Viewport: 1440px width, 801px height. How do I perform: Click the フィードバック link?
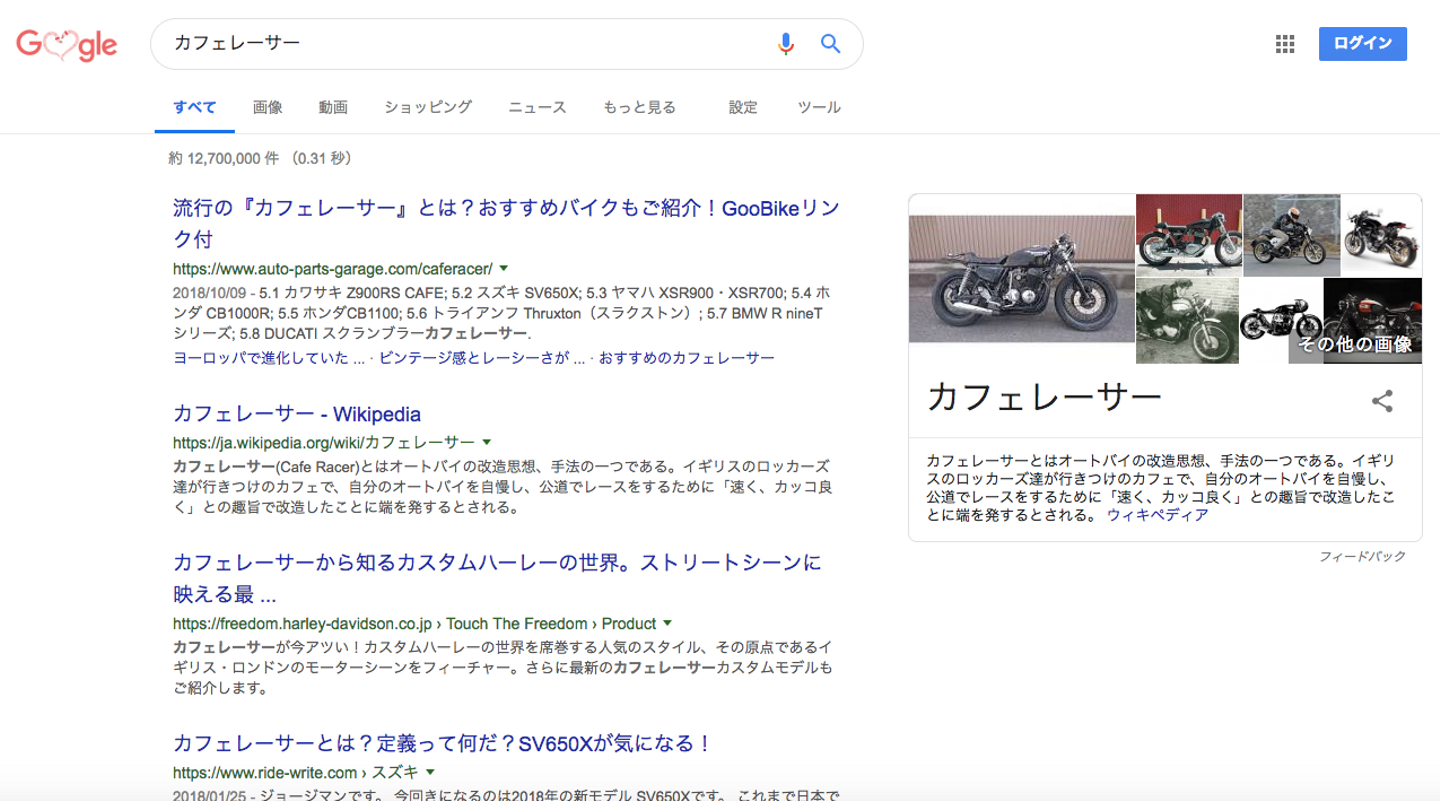point(1362,556)
